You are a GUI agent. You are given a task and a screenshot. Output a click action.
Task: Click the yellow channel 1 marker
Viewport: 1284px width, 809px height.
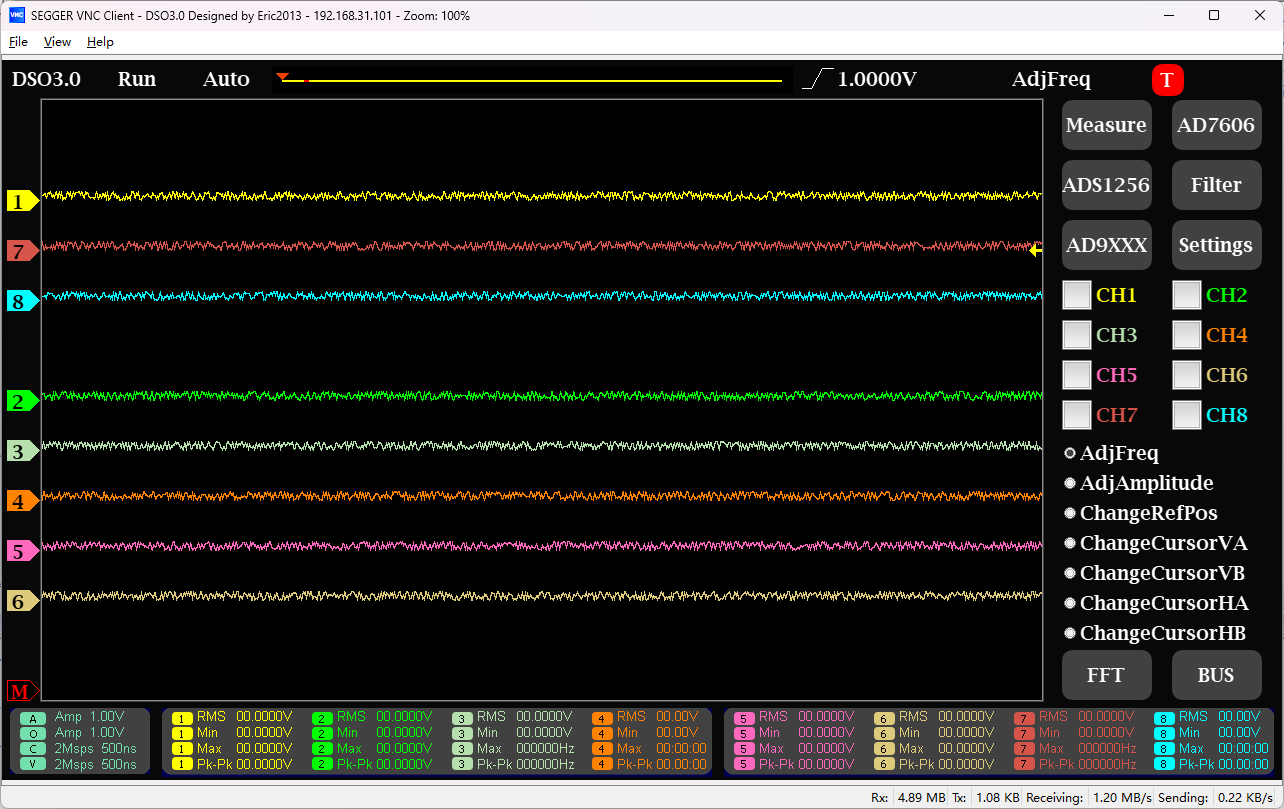coord(21,201)
